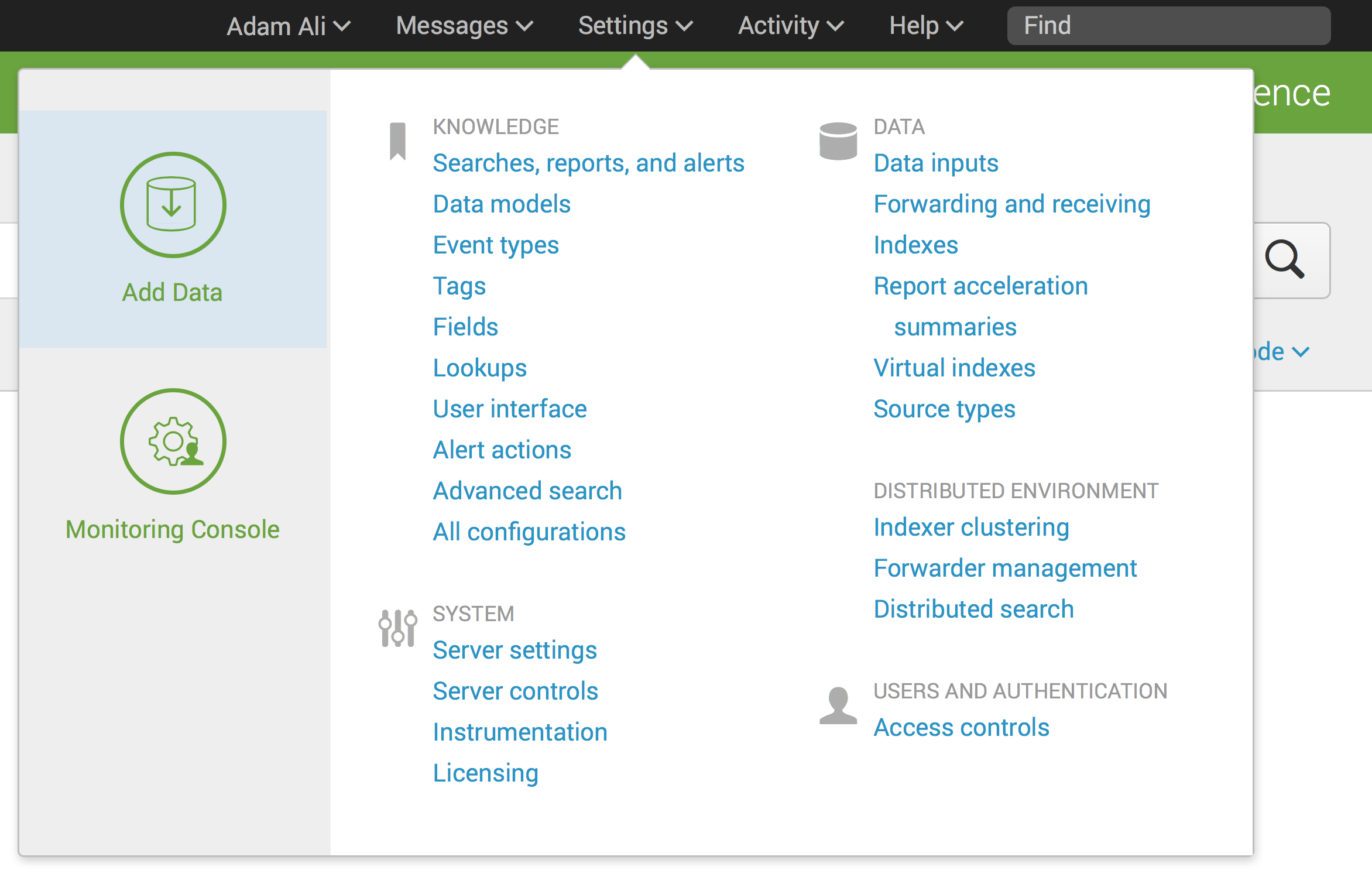View All configurations
Viewport: 1372px width, 884px height.
[529, 532]
